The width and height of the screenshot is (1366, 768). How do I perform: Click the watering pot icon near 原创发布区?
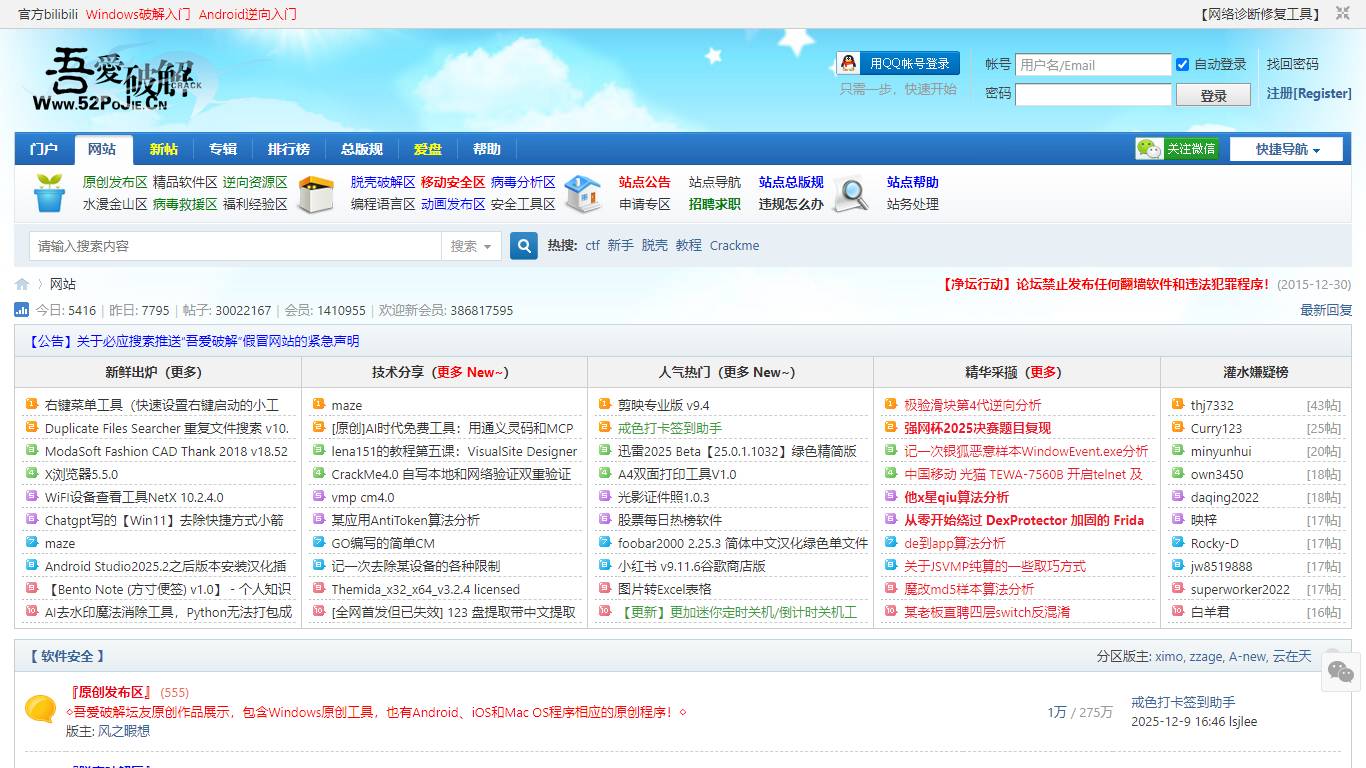click(47, 193)
